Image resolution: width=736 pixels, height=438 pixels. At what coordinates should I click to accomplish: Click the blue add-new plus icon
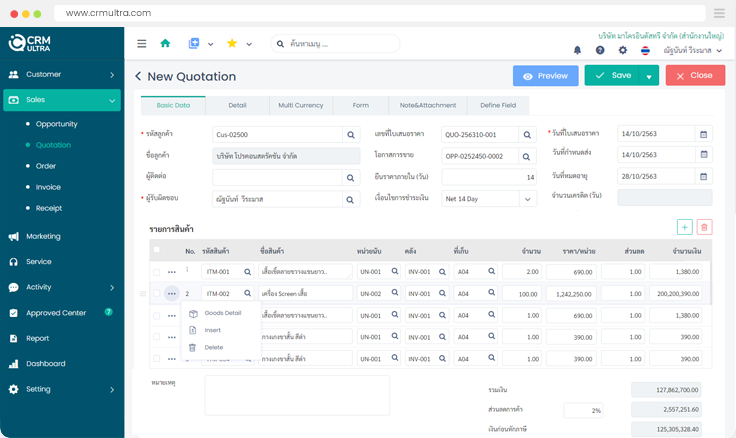pos(194,43)
